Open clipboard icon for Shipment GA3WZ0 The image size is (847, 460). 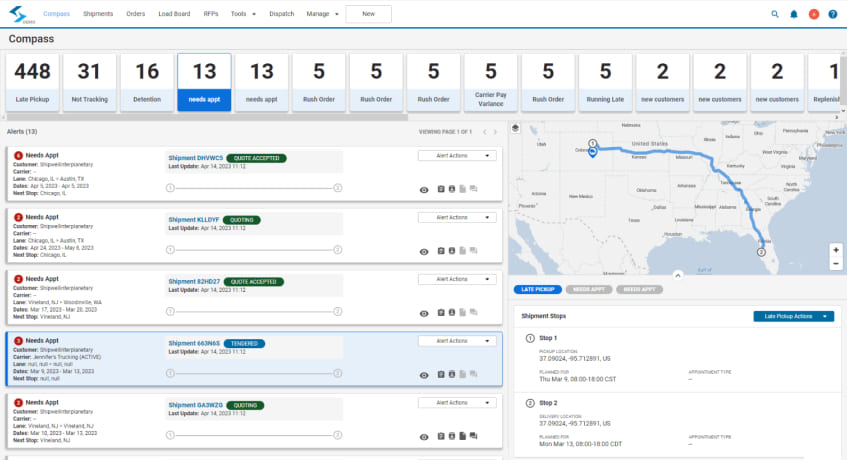441,436
